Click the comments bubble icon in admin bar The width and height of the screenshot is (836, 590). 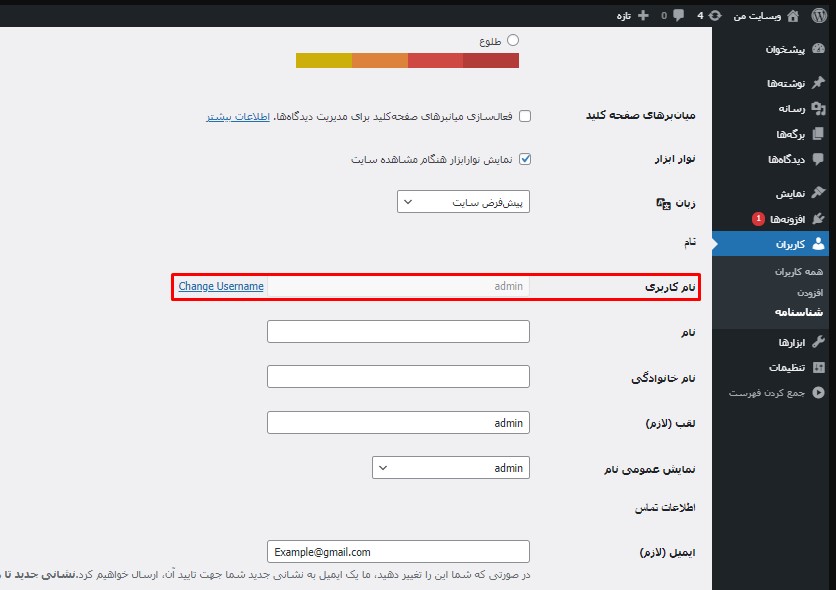[x=678, y=15]
